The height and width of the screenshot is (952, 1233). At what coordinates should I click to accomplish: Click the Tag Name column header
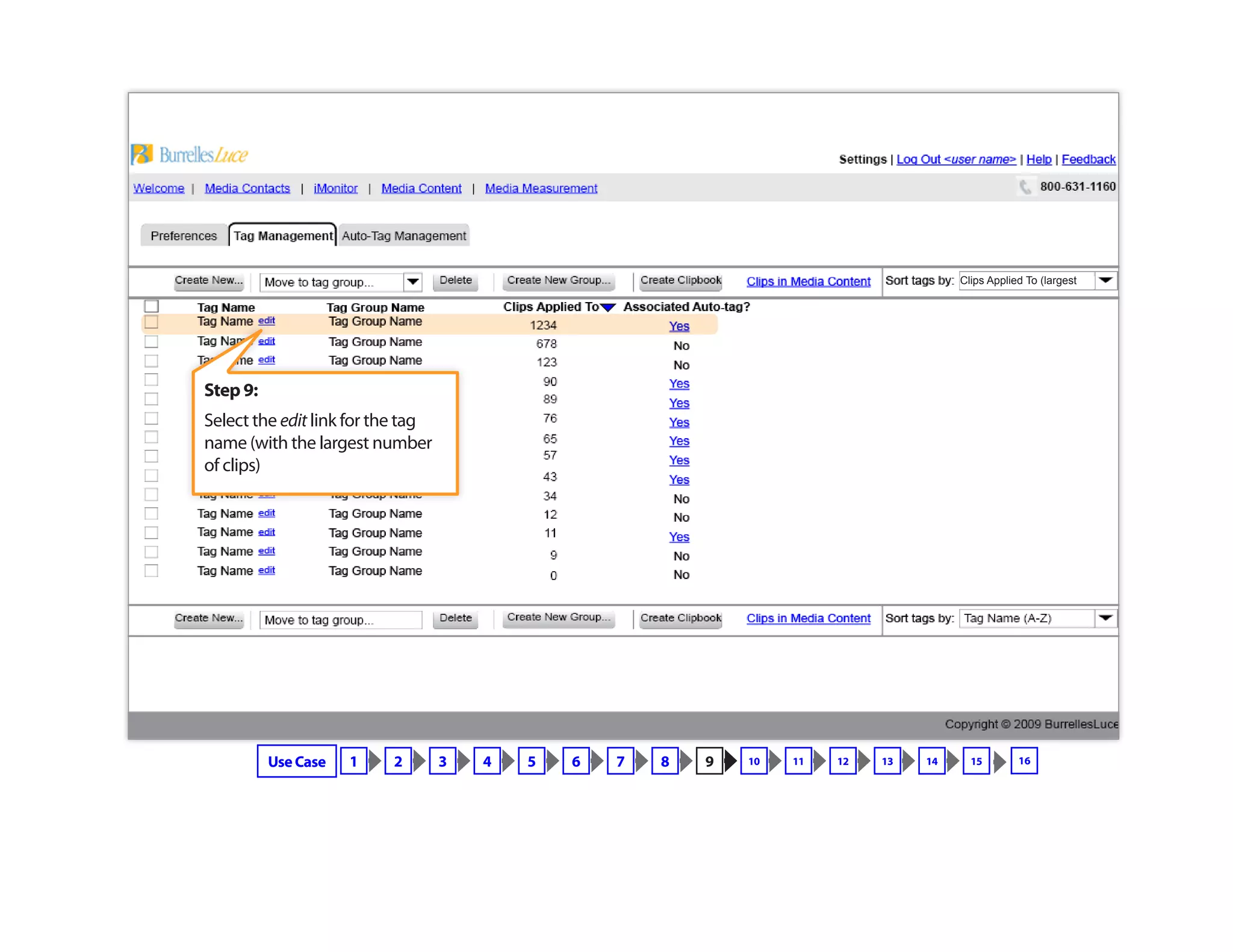click(x=226, y=307)
